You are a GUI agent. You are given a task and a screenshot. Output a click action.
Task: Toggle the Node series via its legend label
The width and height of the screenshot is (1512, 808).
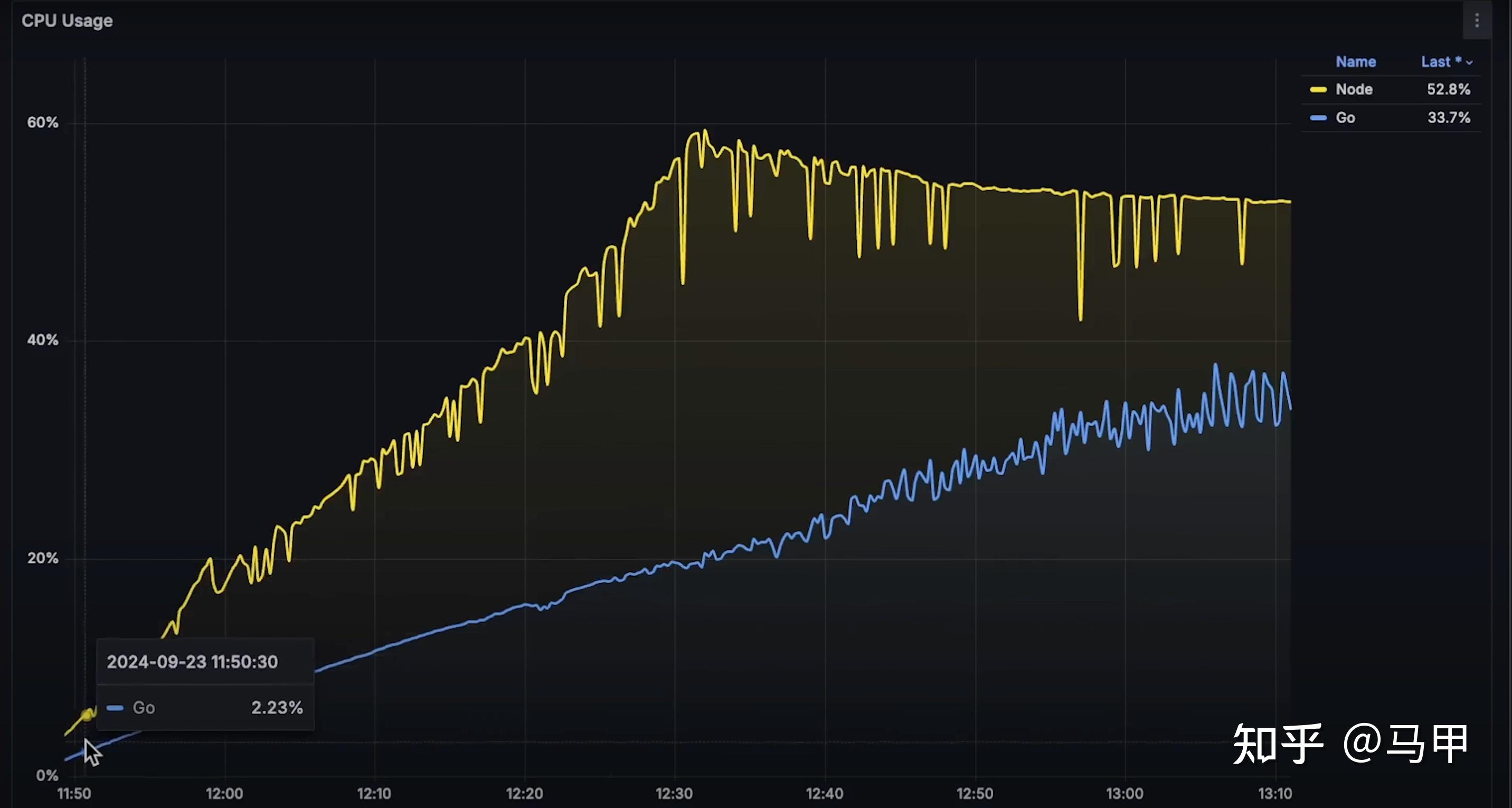1354,89
